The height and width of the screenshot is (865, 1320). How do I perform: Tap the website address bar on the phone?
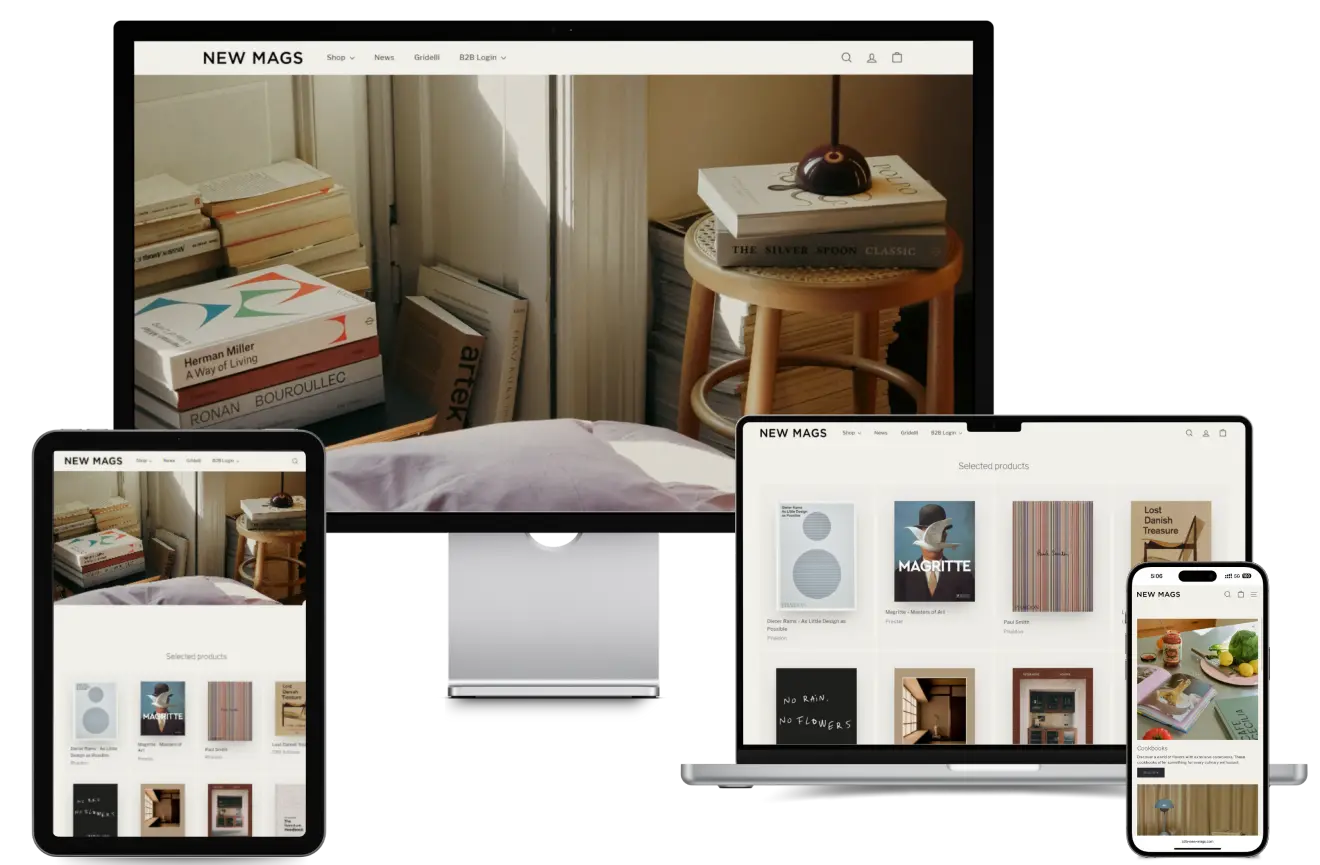pos(1197,842)
